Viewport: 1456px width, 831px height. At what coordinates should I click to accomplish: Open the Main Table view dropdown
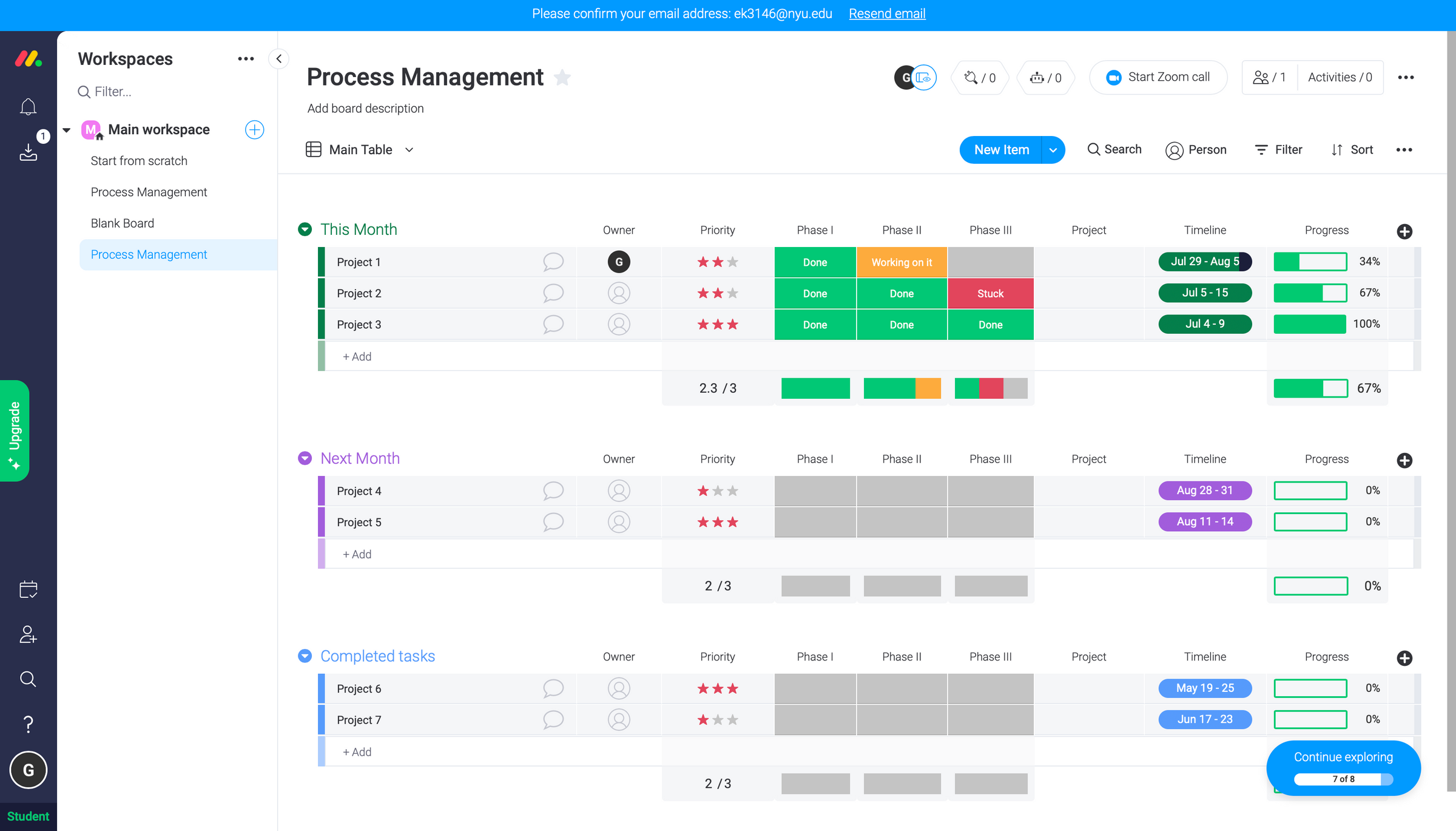pyautogui.click(x=409, y=149)
